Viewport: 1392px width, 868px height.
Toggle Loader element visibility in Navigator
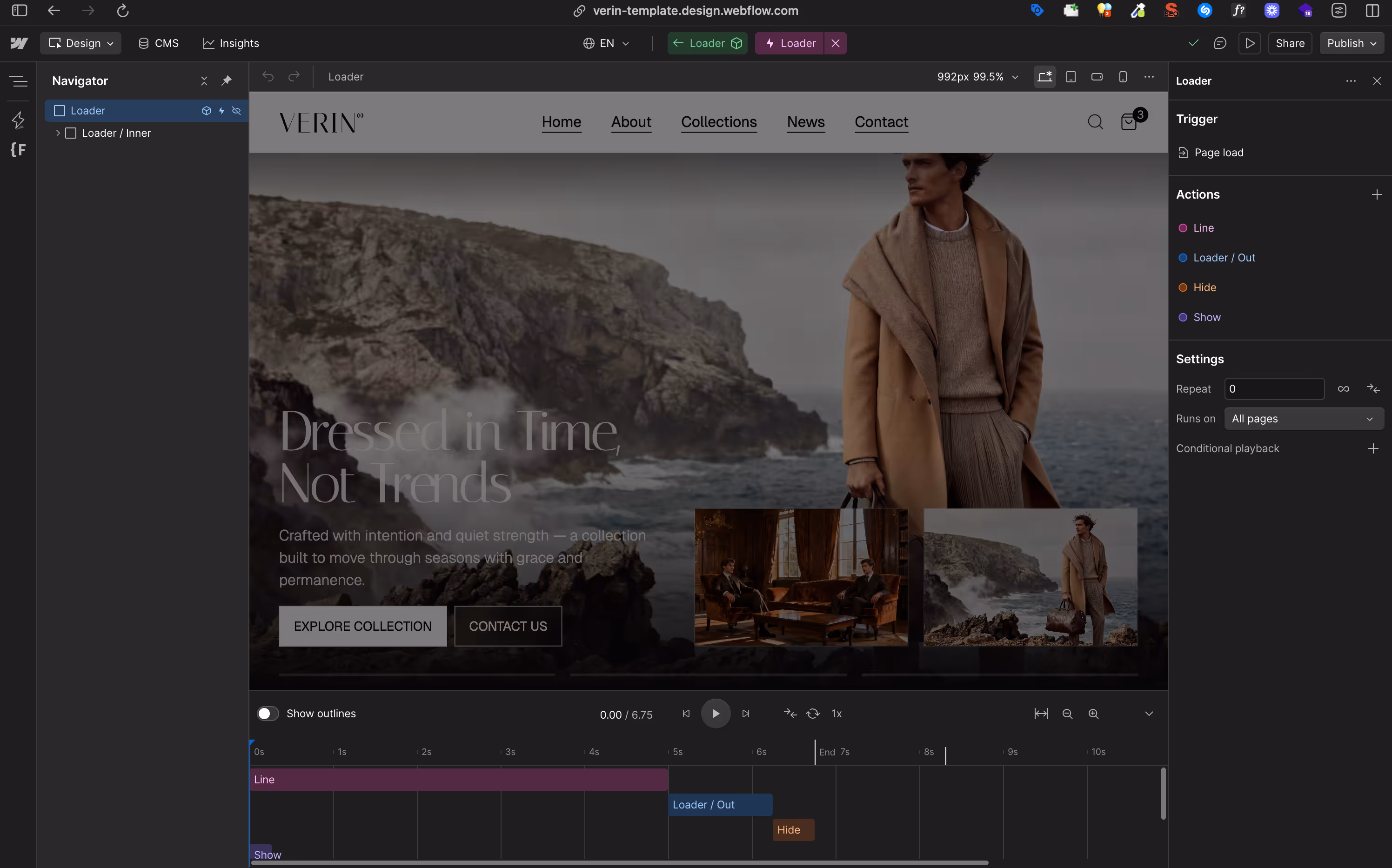pyautogui.click(x=236, y=111)
